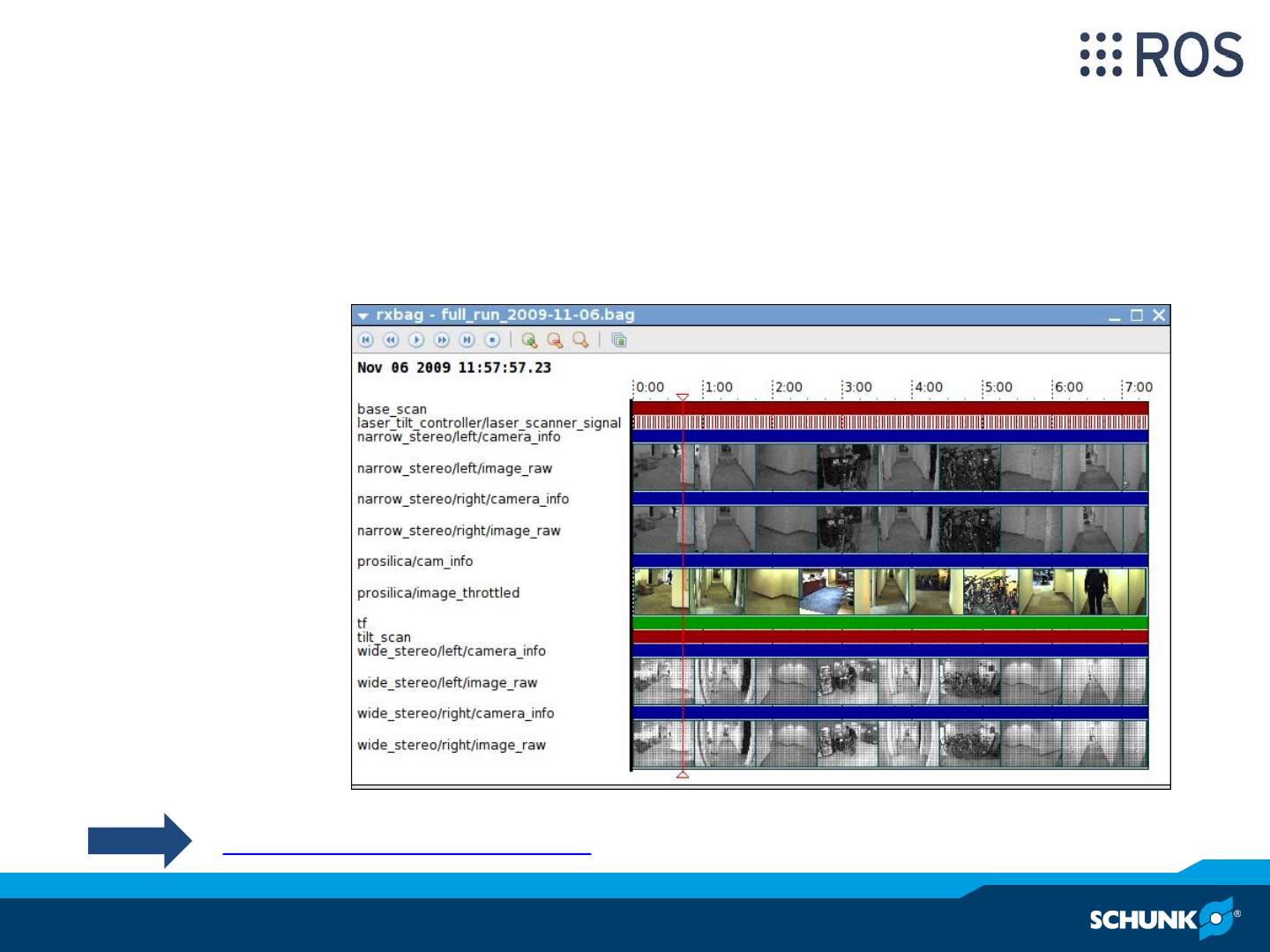This screenshot has height=952, width=1270.
Task: Stop playback with the stop button
Action: click(493, 340)
